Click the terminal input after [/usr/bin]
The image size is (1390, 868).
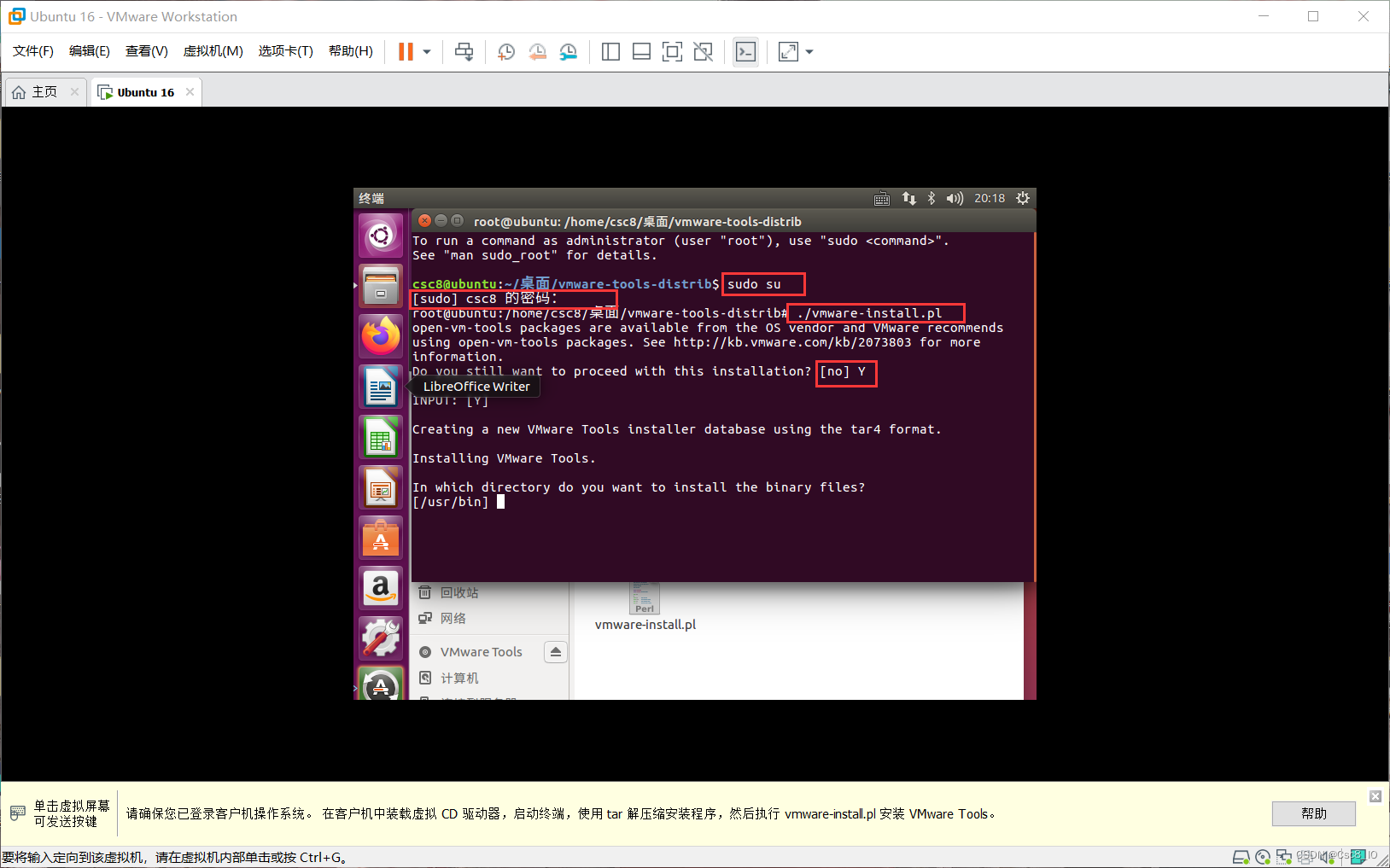[x=501, y=502]
